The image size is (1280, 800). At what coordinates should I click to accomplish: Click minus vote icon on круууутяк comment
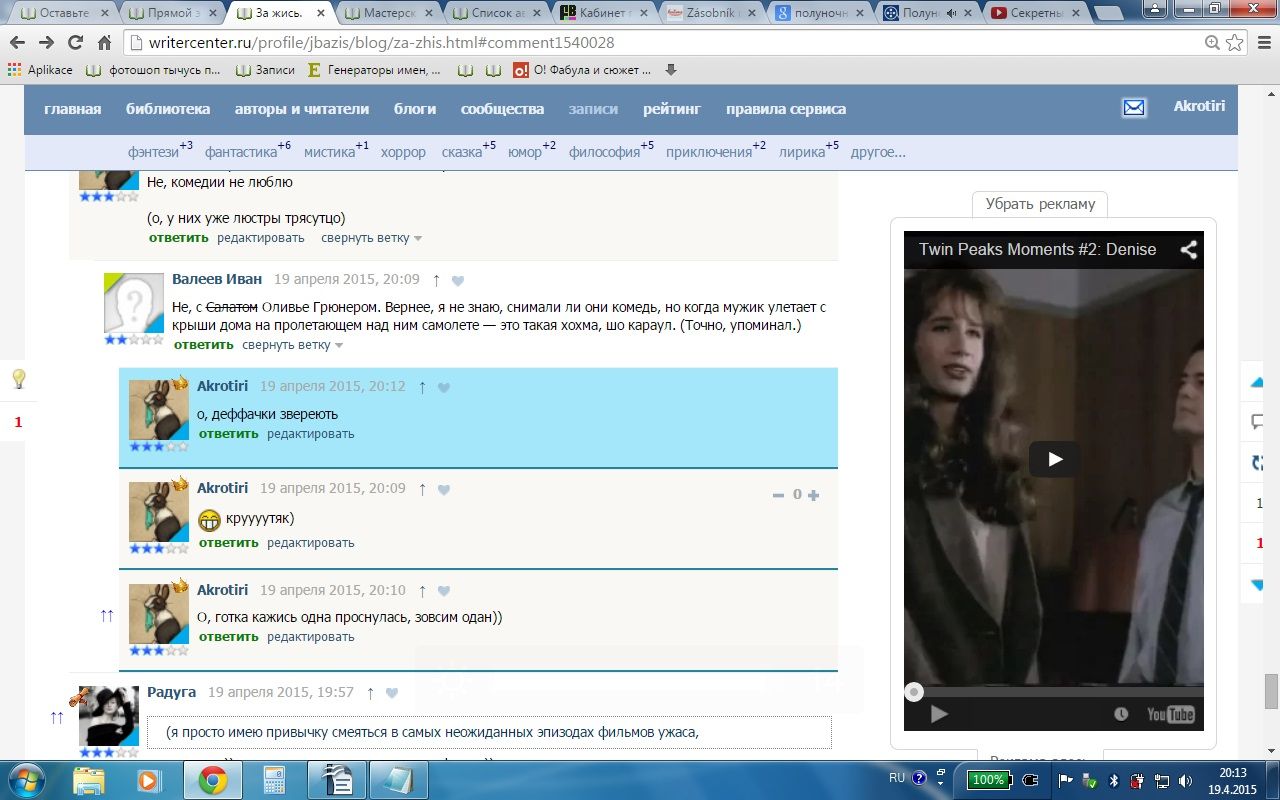(778, 495)
